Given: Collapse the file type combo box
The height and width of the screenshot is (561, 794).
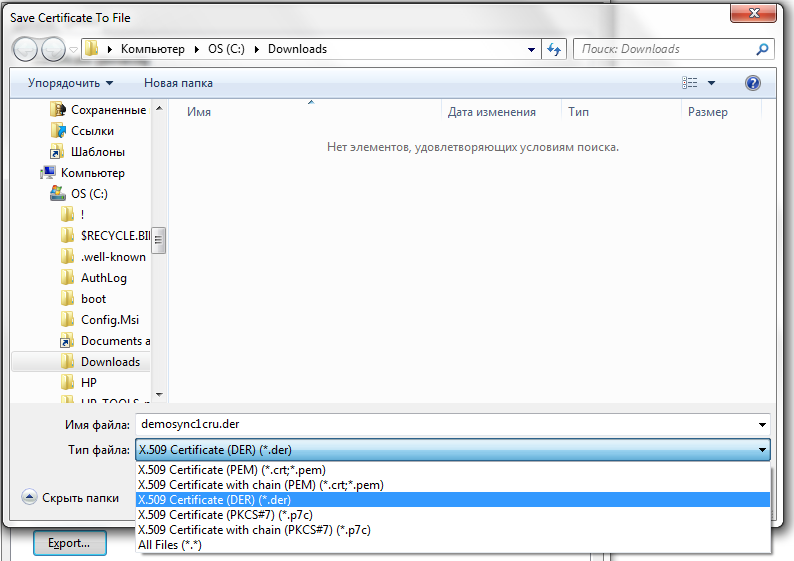Looking at the screenshot, I should (x=763, y=450).
